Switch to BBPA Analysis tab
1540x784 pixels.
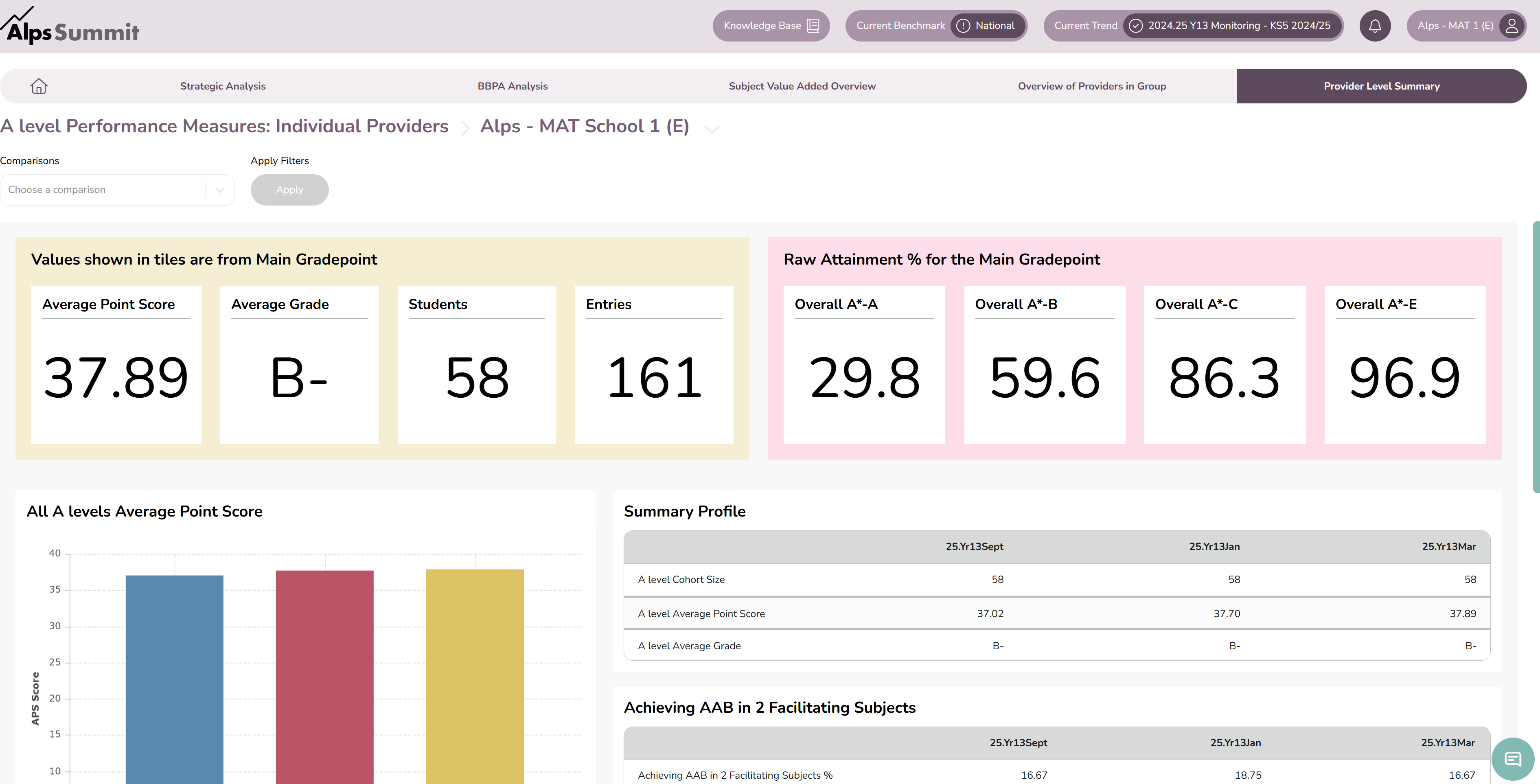513,86
